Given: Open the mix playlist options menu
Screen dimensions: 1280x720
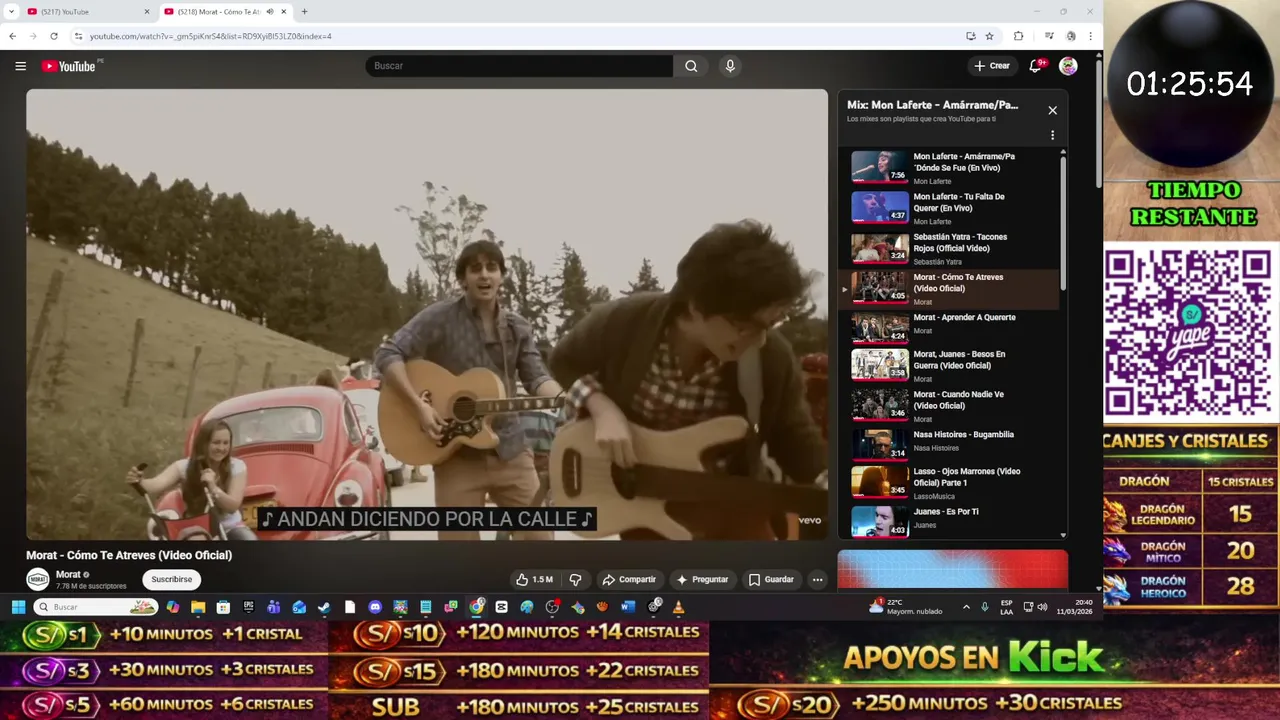Looking at the screenshot, I should 1052,135.
